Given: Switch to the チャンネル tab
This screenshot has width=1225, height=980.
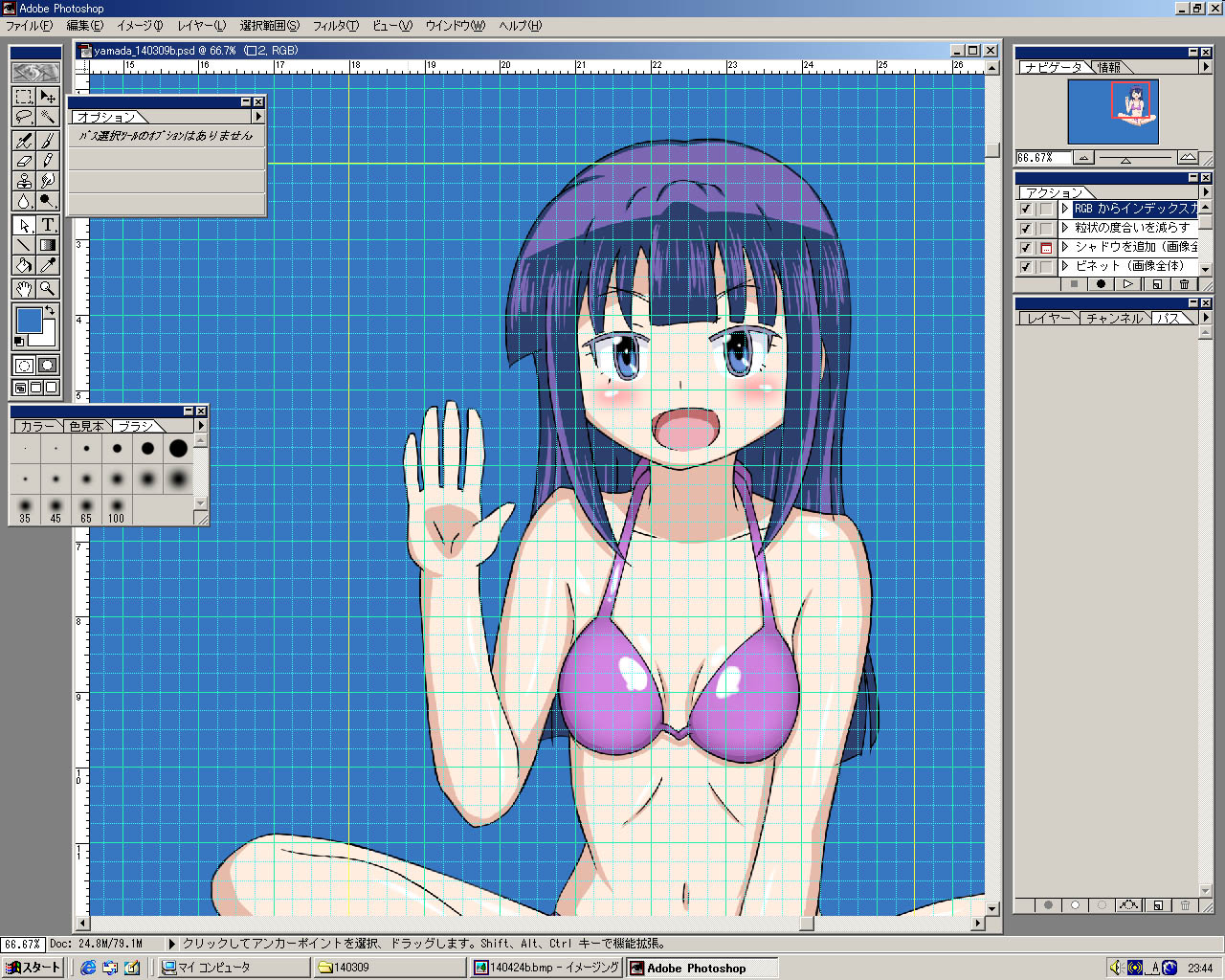Looking at the screenshot, I should point(1114,318).
